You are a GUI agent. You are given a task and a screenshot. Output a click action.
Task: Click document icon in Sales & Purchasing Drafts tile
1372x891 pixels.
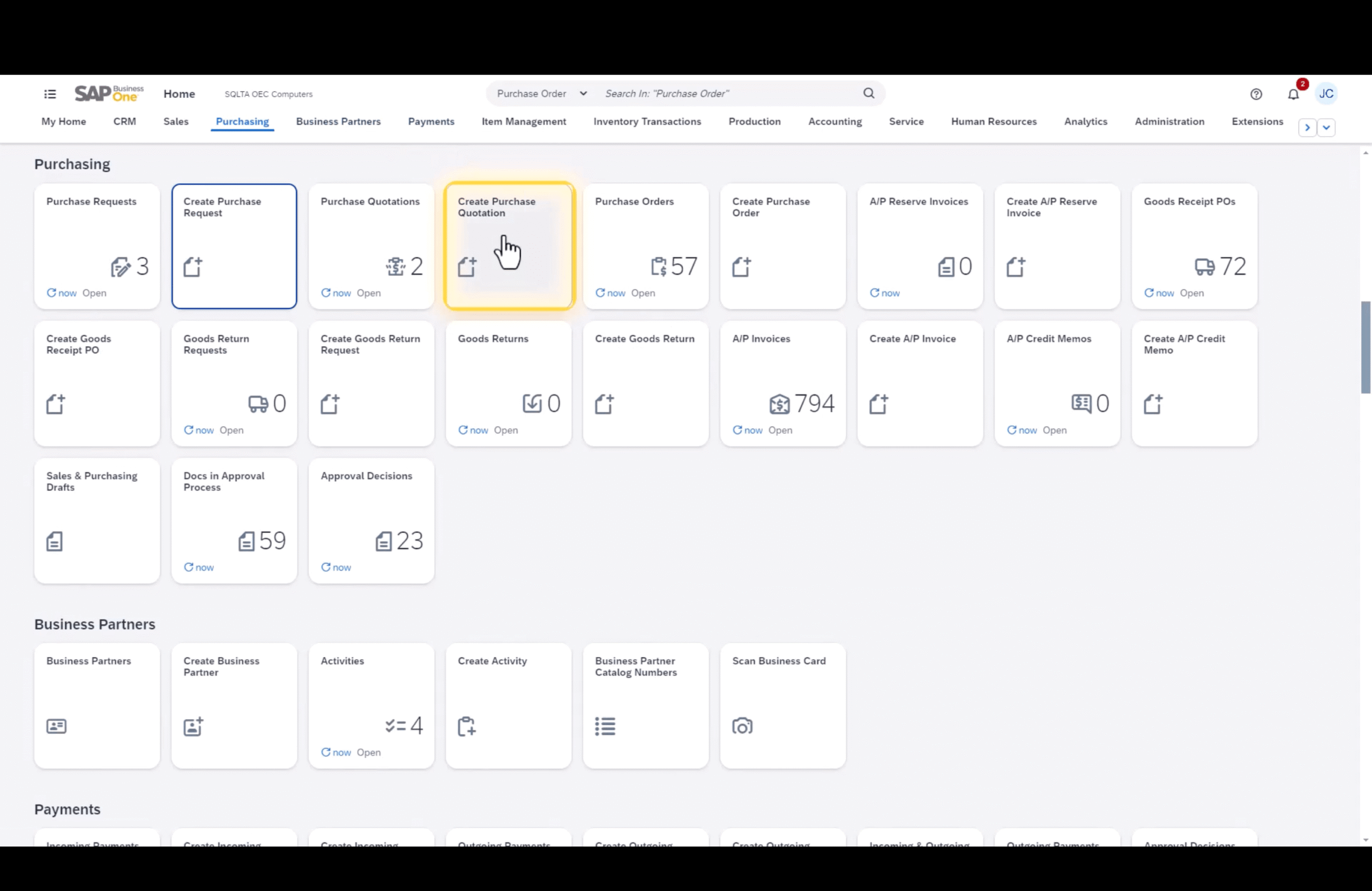(x=55, y=541)
